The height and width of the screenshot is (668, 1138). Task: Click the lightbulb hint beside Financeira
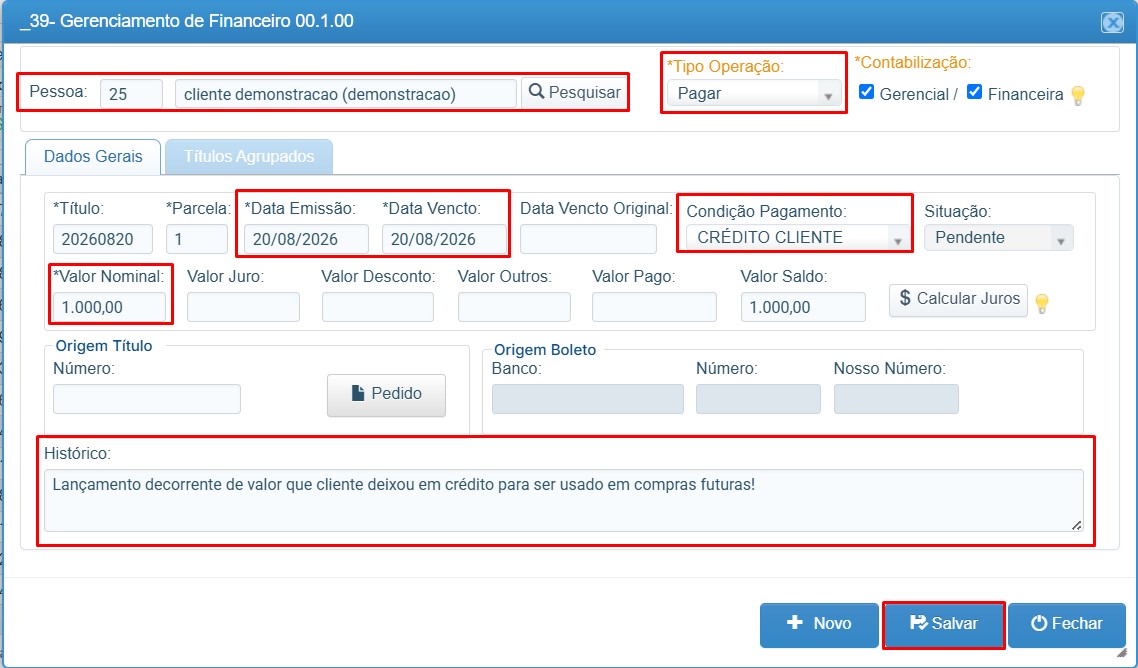point(1078,96)
